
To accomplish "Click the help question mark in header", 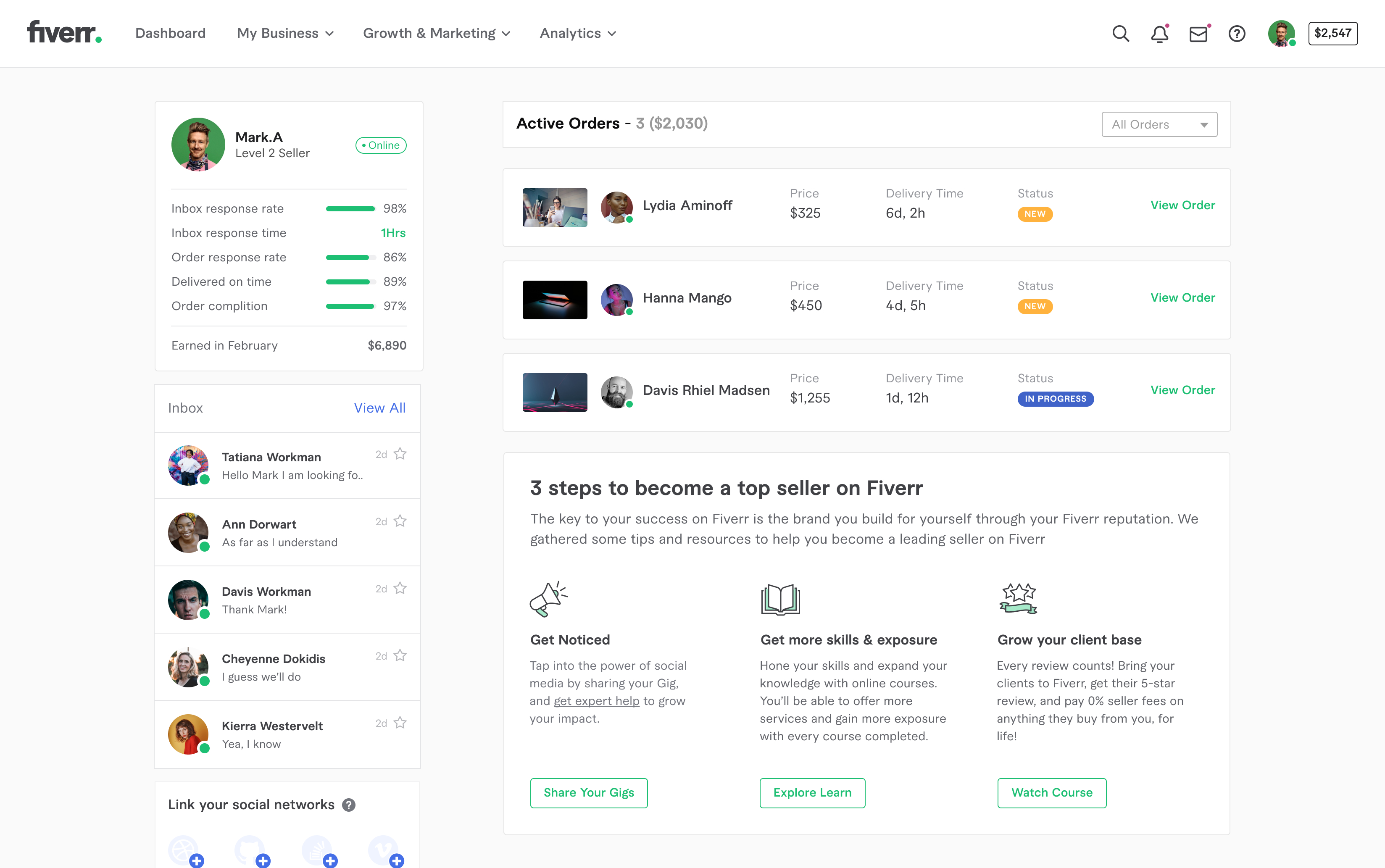I will 1237,34.
